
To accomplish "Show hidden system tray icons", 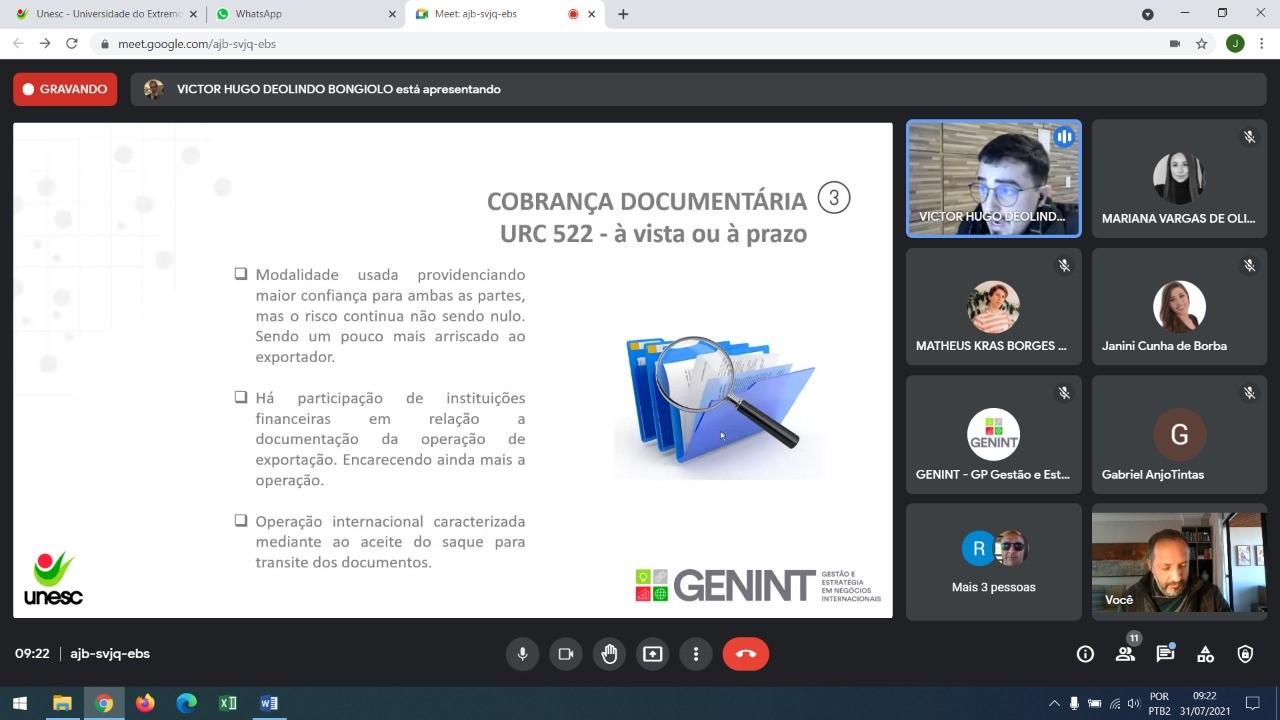I will 1054,704.
